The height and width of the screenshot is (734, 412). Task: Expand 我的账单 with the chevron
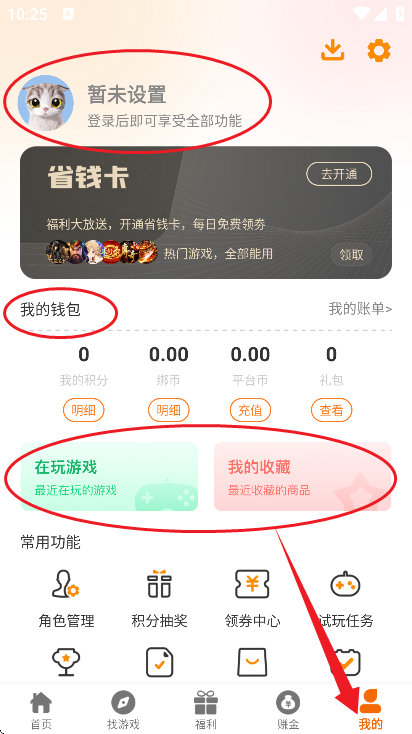[360, 309]
